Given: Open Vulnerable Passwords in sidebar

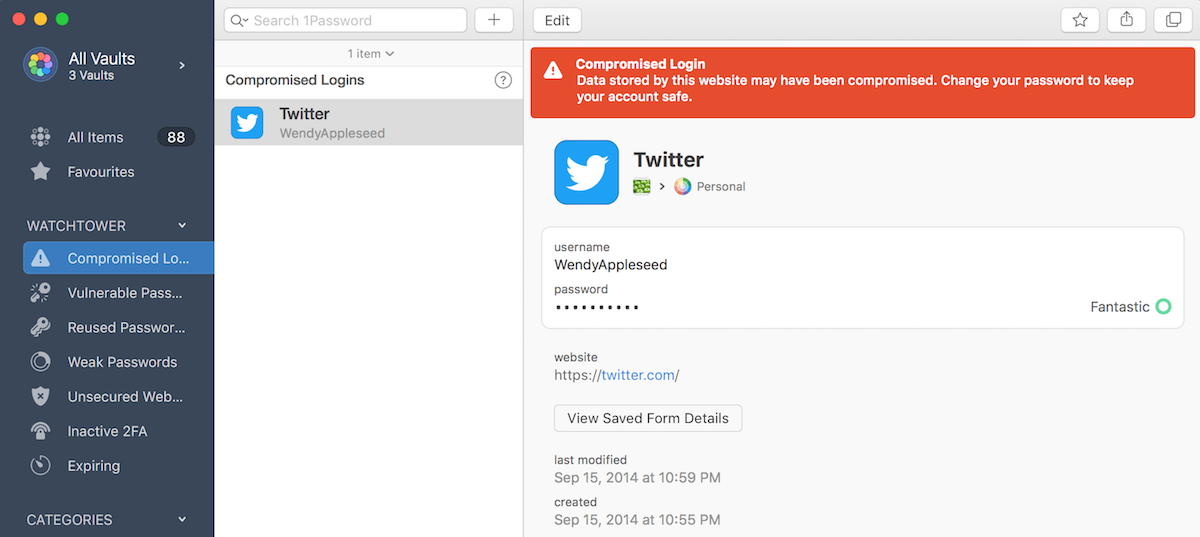Looking at the screenshot, I should coord(118,293).
